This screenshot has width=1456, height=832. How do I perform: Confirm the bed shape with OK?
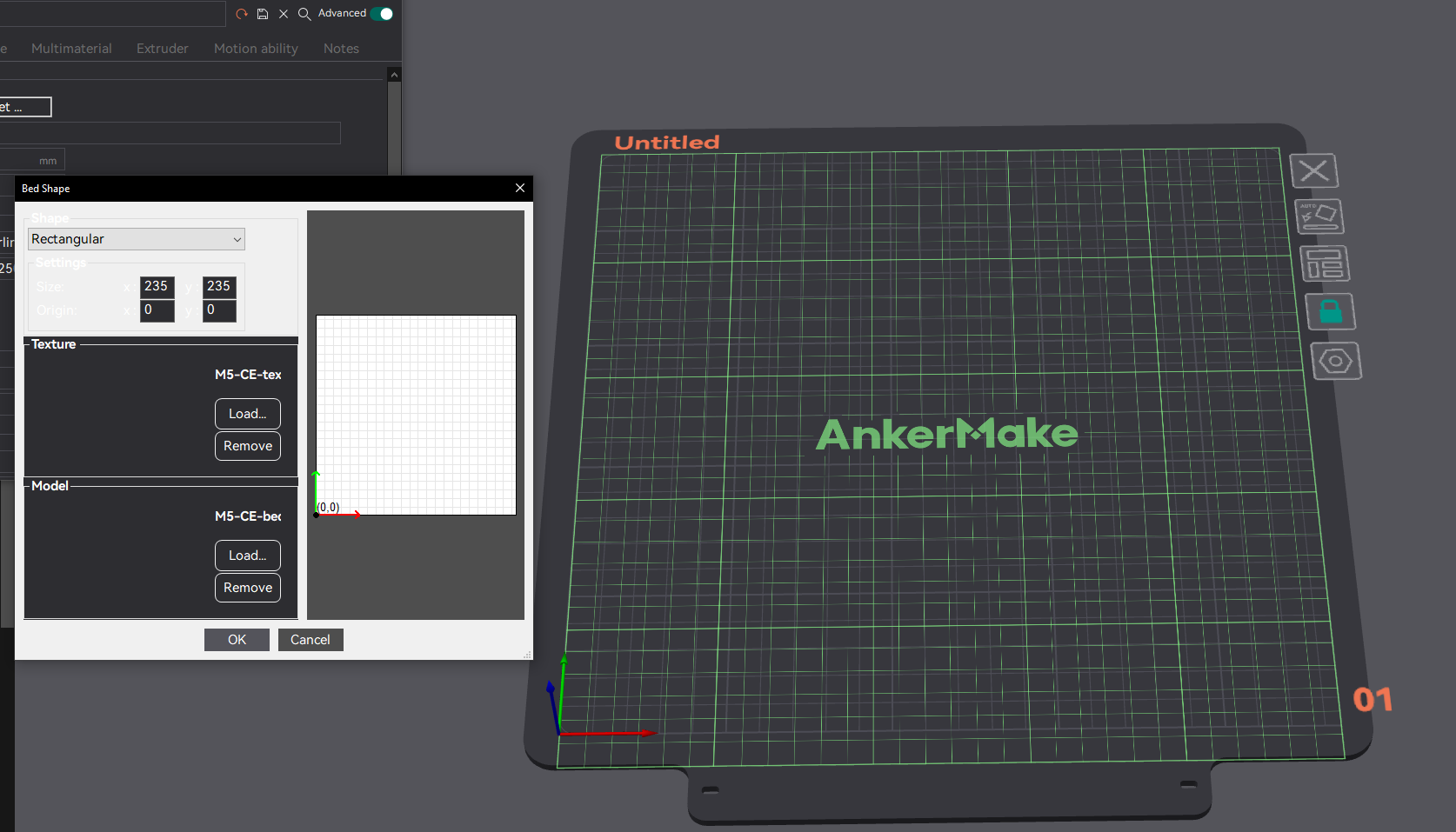point(236,639)
